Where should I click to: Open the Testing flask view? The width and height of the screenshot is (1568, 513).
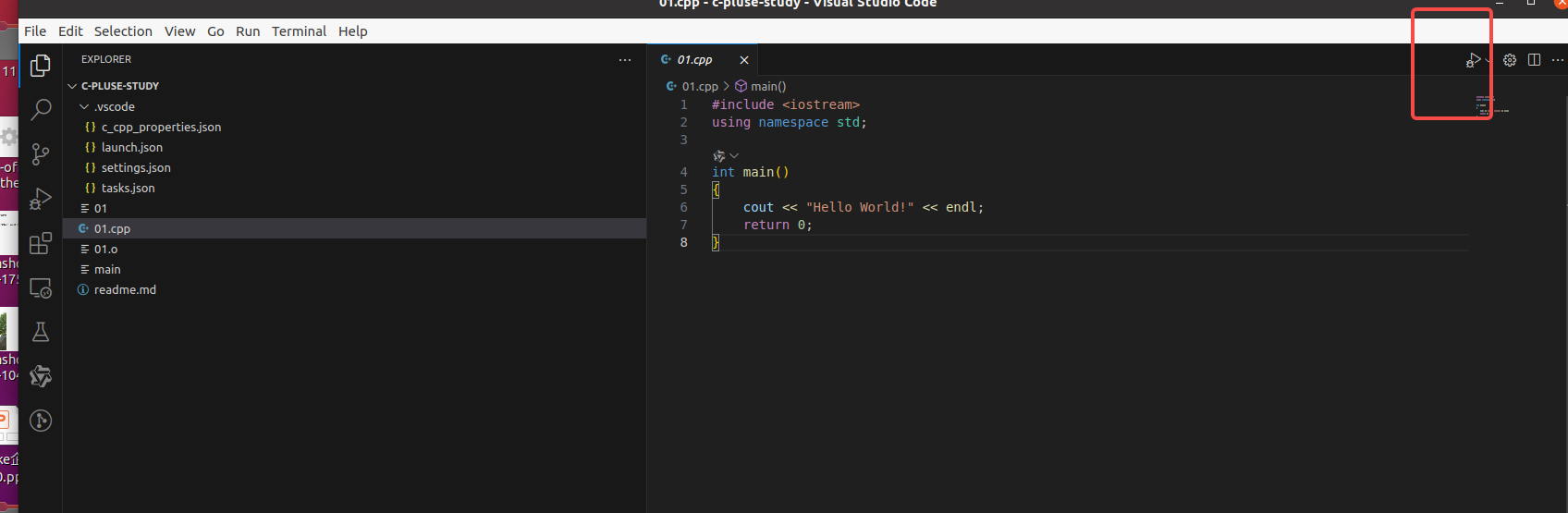pos(41,332)
